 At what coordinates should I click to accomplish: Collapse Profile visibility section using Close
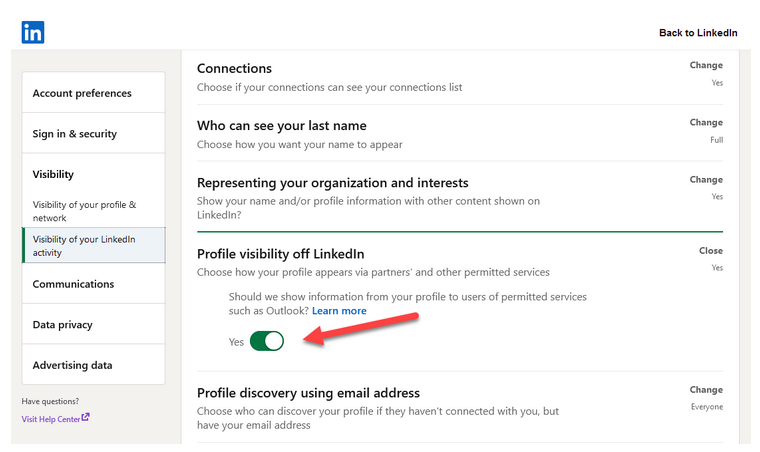click(710, 251)
